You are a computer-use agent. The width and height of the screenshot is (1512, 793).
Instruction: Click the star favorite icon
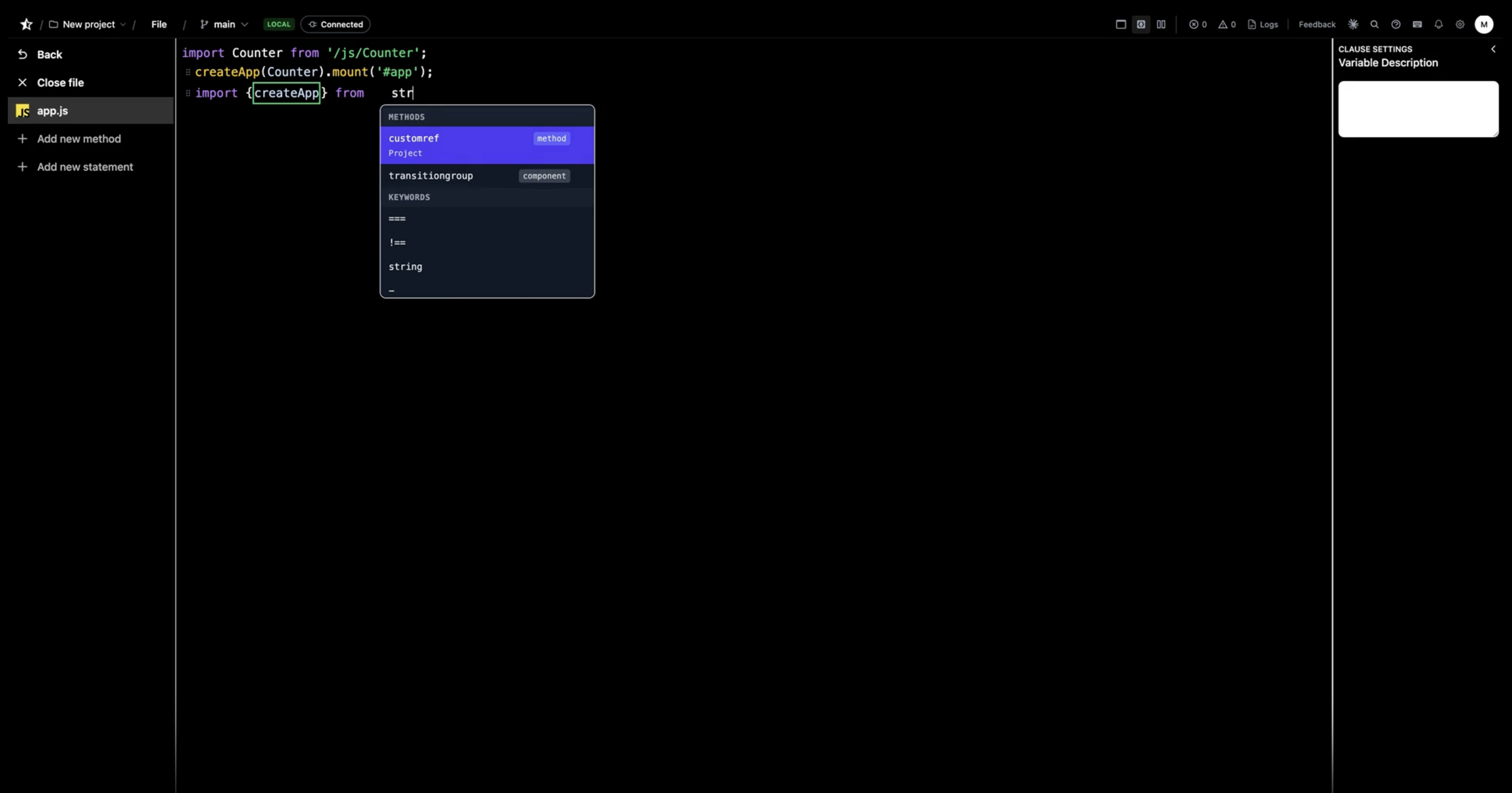tap(26, 24)
